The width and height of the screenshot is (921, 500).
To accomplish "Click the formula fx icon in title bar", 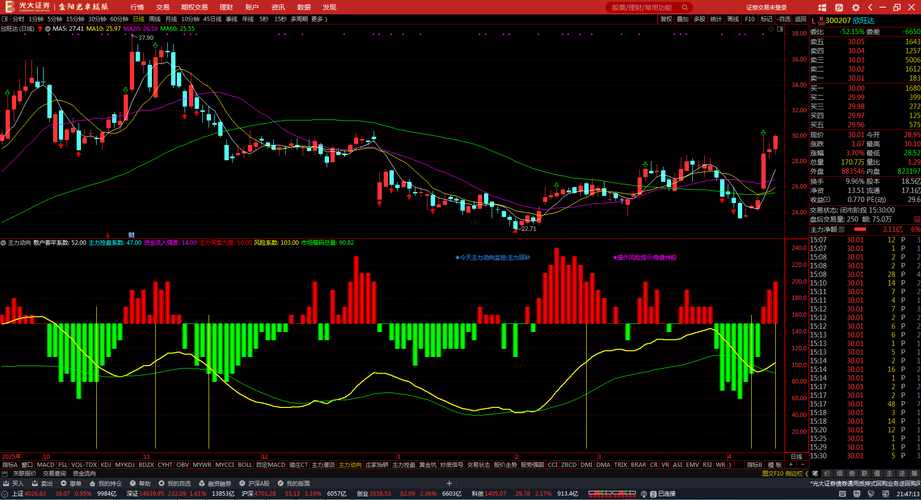I will point(839,8).
